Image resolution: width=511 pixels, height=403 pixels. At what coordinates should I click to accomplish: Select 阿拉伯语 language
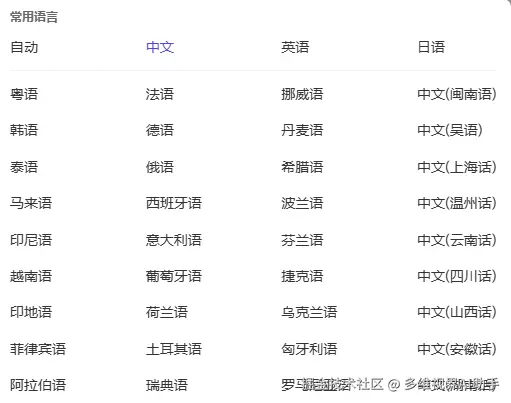pos(38,385)
